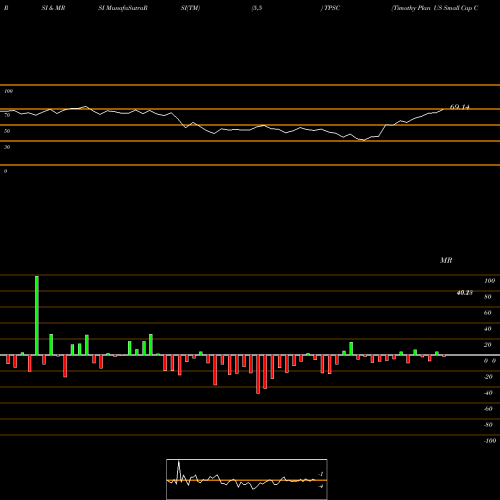Click MR axis label '-100'
This screenshot has width=500, height=500.
[x=490, y=441]
